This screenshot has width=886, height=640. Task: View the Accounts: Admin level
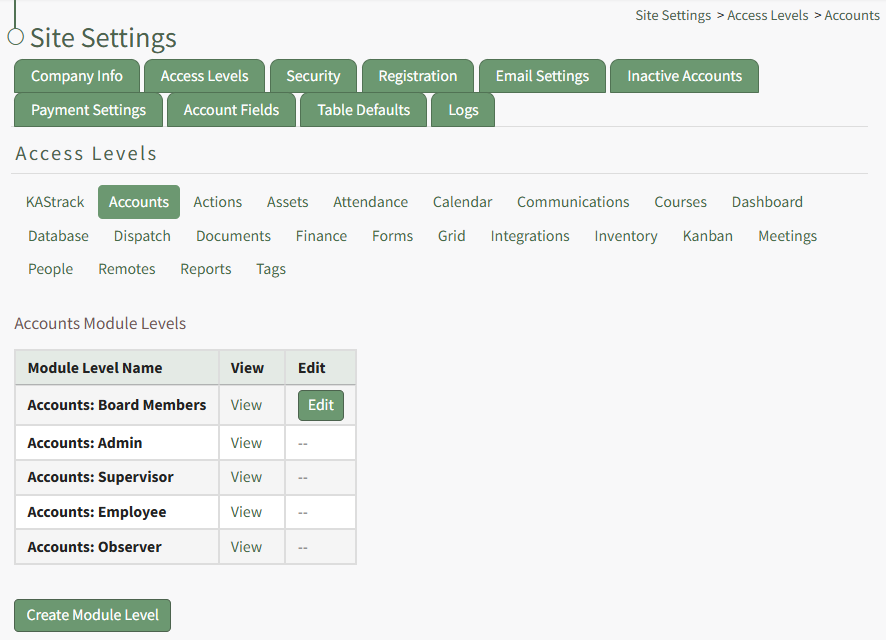click(246, 443)
